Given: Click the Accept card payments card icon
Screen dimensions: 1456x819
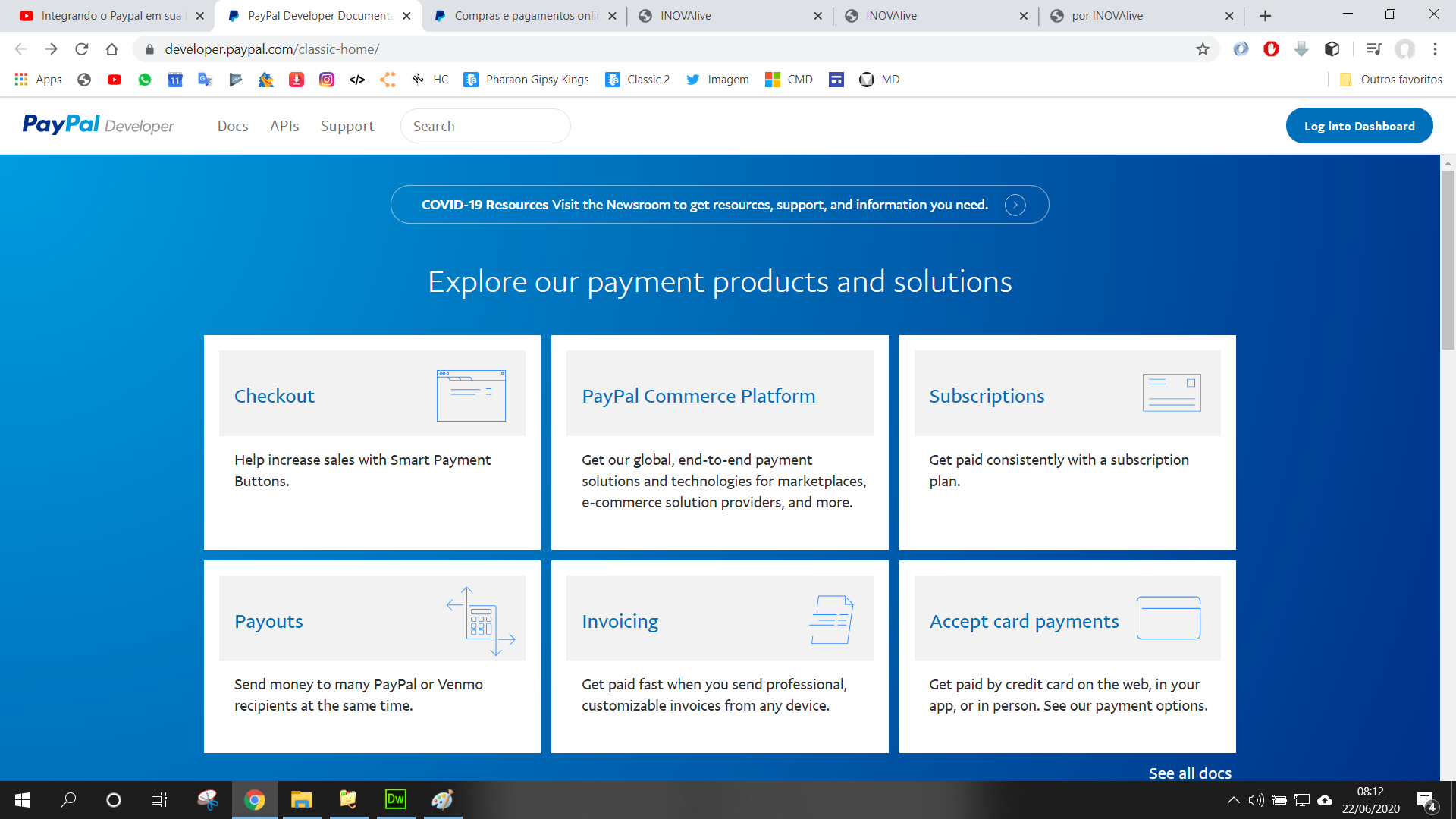Looking at the screenshot, I should 1168,618.
